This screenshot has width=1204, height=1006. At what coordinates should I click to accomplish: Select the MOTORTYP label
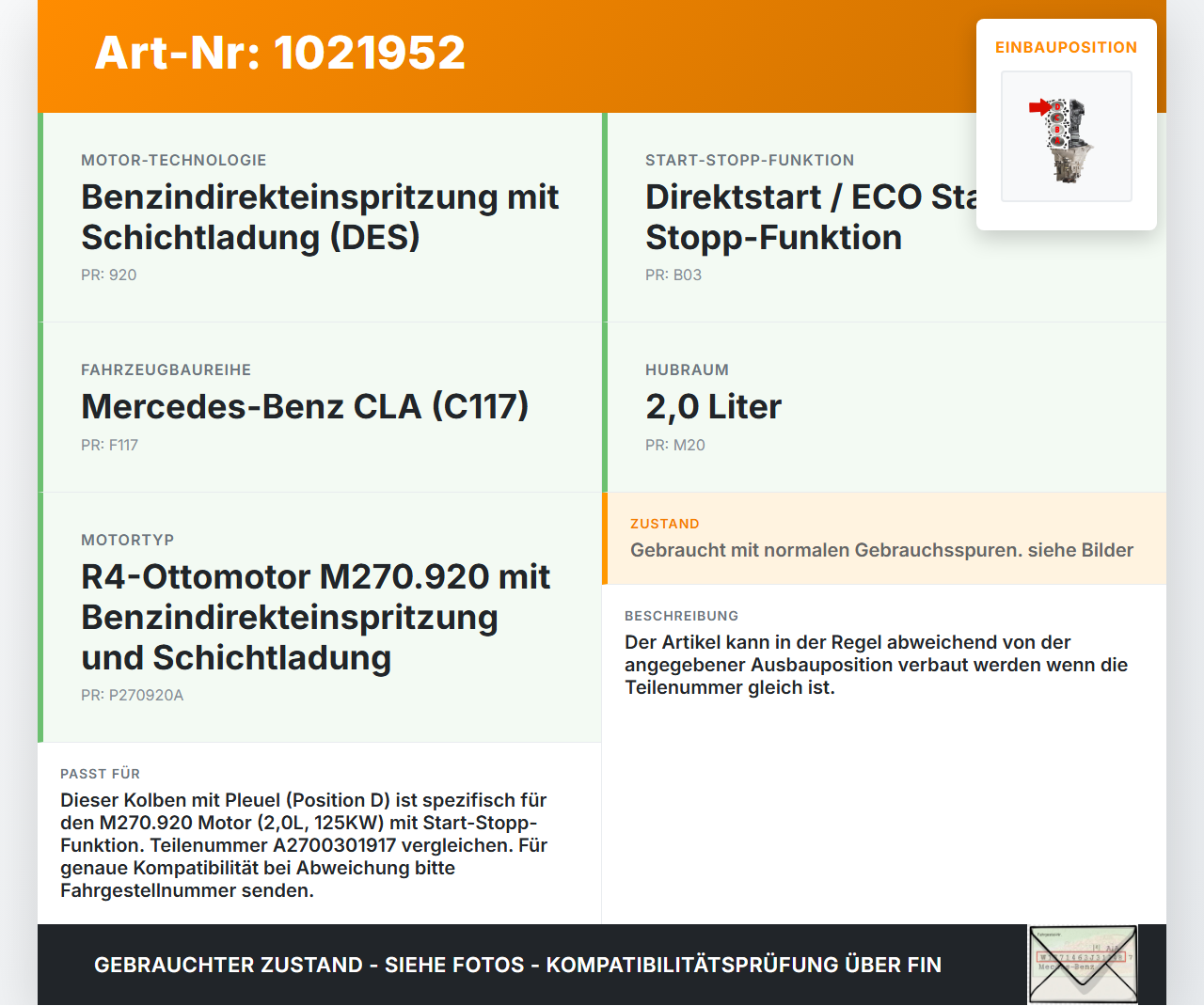click(x=128, y=540)
